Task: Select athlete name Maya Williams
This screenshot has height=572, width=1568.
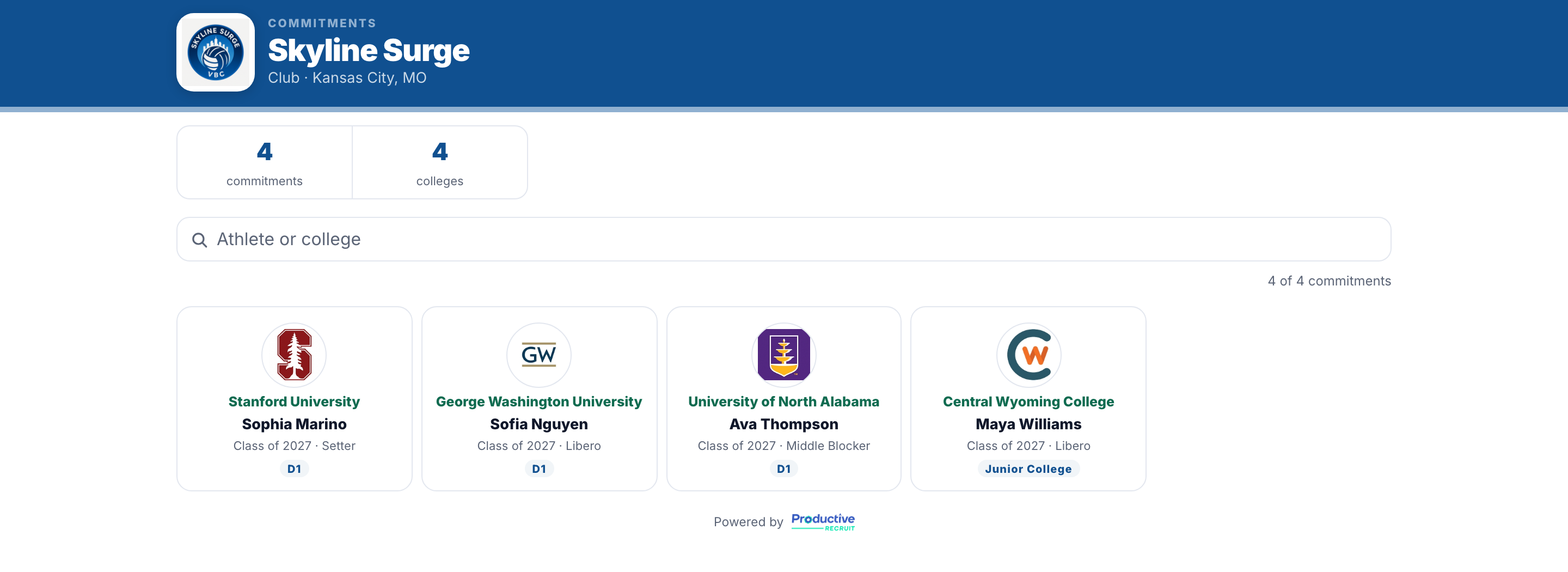Action: point(1028,424)
